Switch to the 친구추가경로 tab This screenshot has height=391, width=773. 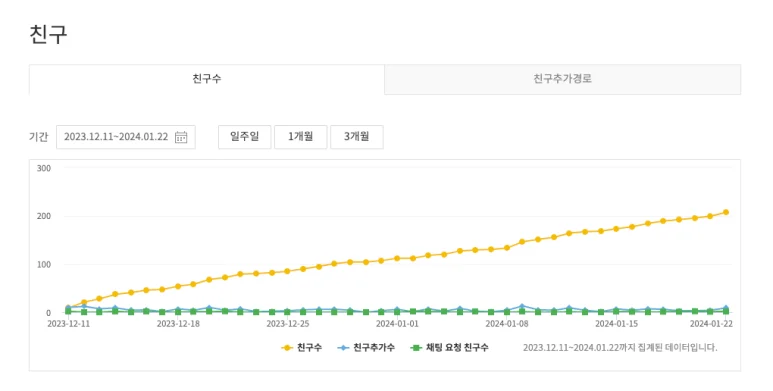pyautogui.click(x=562, y=79)
